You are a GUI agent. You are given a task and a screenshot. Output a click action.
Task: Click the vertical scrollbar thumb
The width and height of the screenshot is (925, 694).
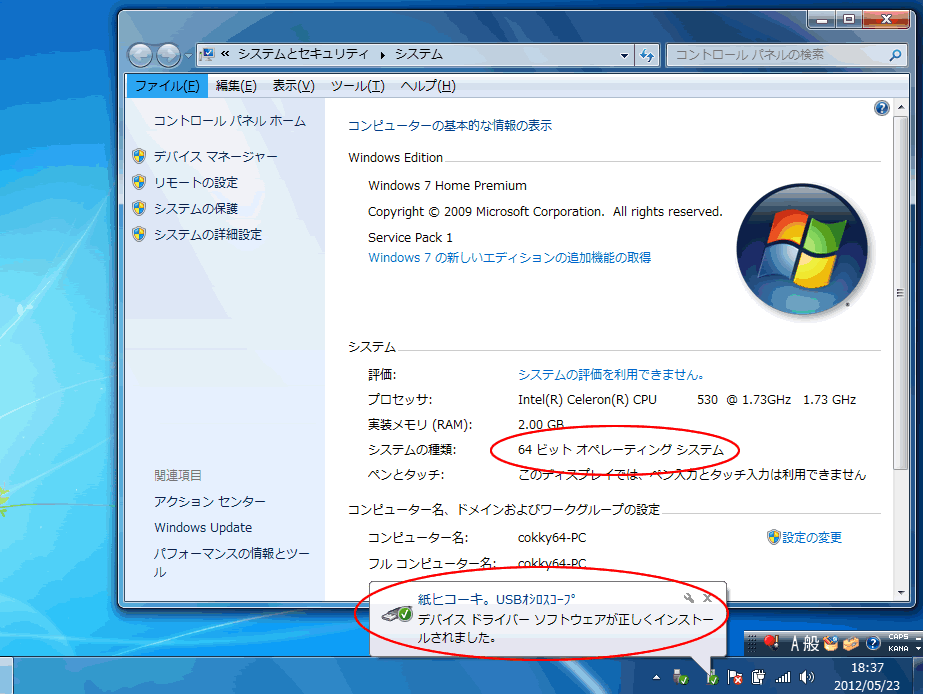[x=900, y=293]
